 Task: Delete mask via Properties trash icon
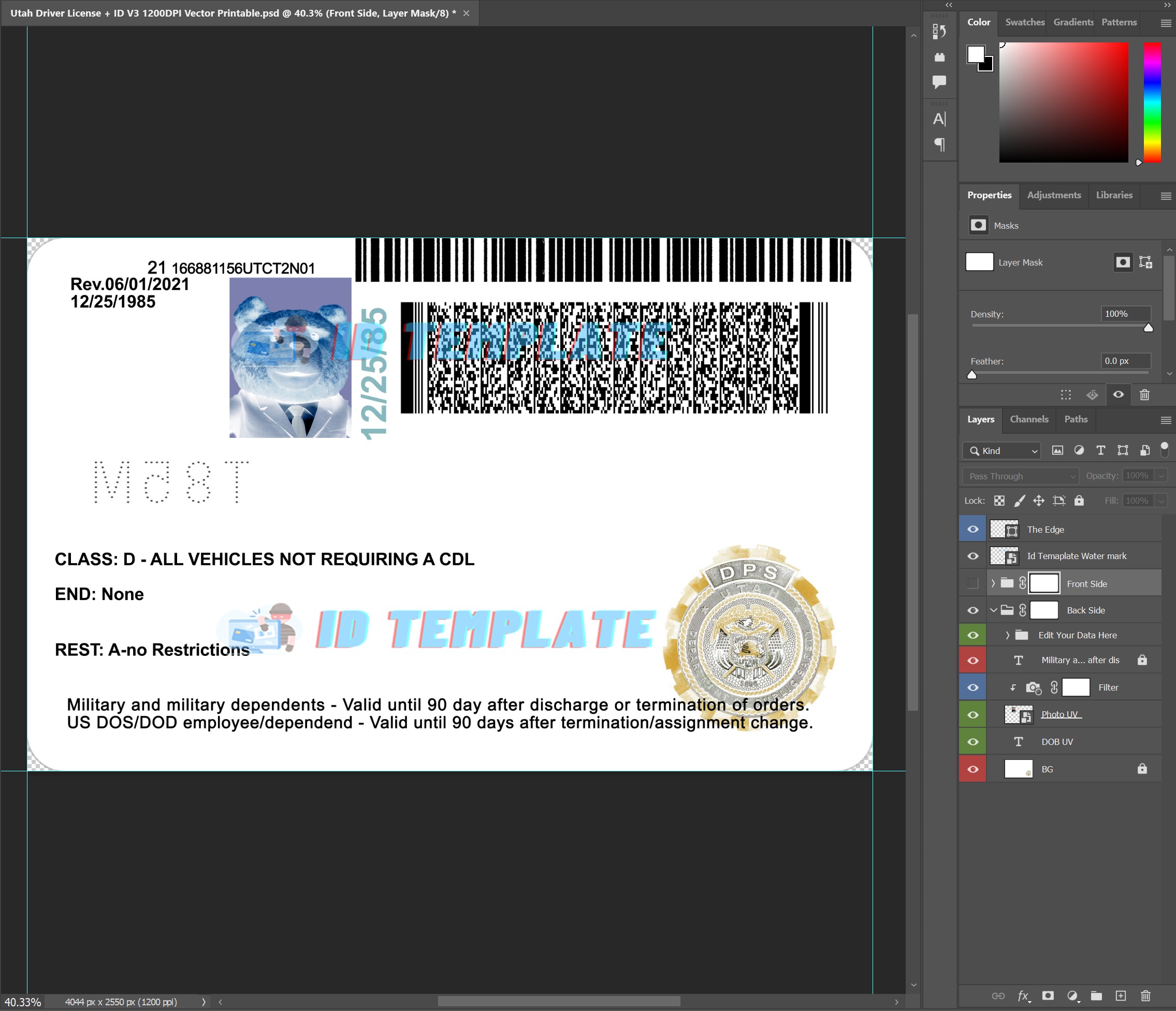click(1144, 394)
